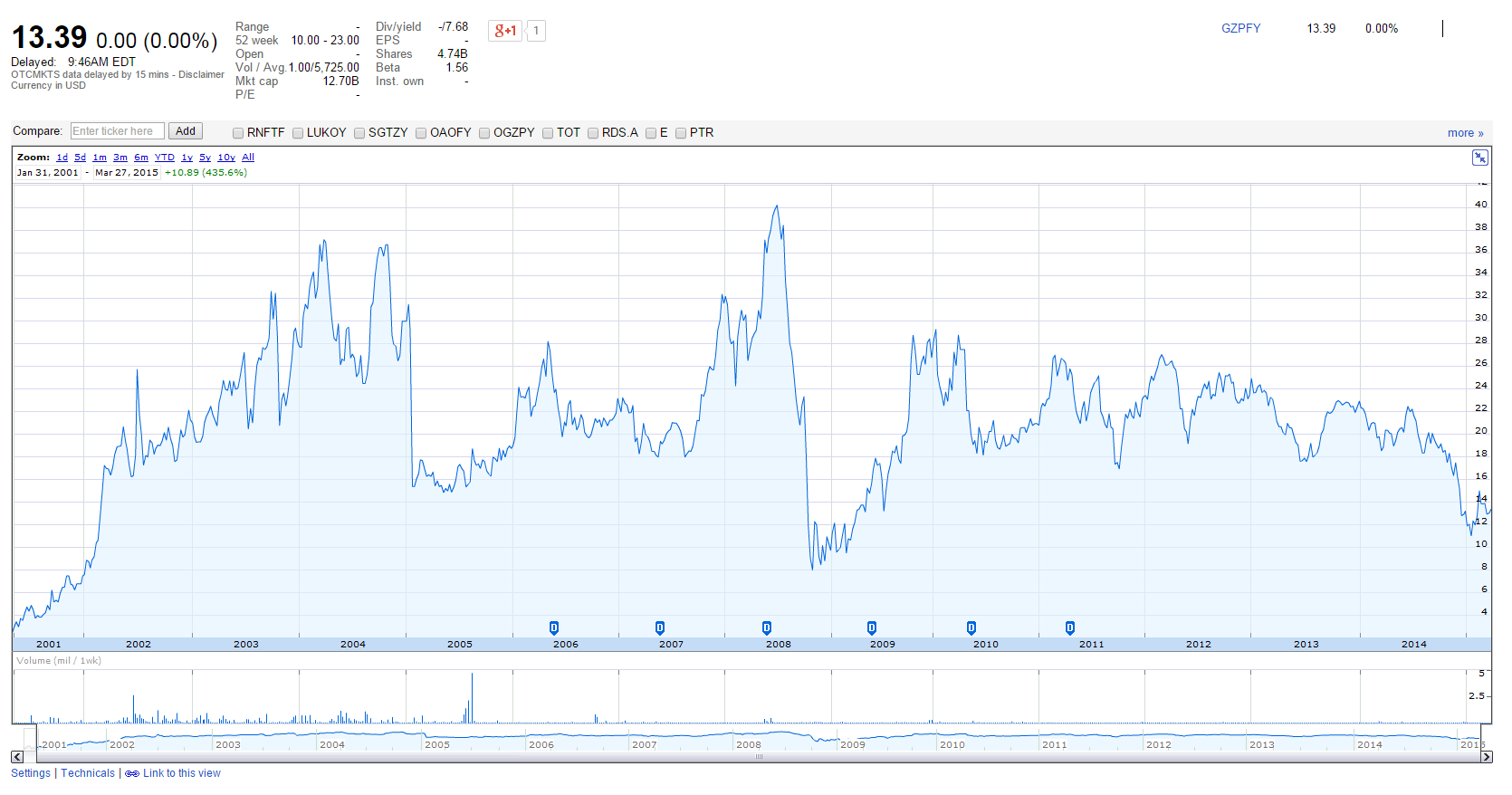The image size is (1512, 795).
Task: Toggle the PTR comparison checkbox
Action: (x=681, y=133)
